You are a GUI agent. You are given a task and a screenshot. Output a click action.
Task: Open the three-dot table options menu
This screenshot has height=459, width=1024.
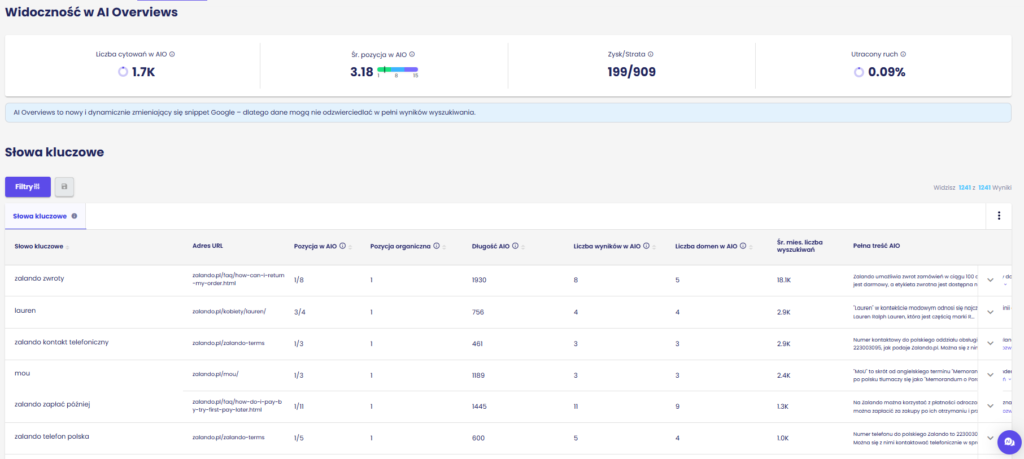[999, 216]
